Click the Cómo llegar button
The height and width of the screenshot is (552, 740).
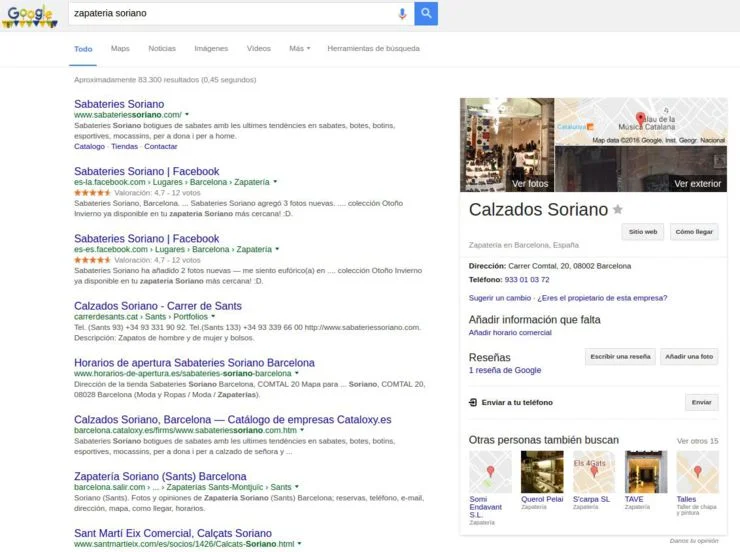(694, 232)
